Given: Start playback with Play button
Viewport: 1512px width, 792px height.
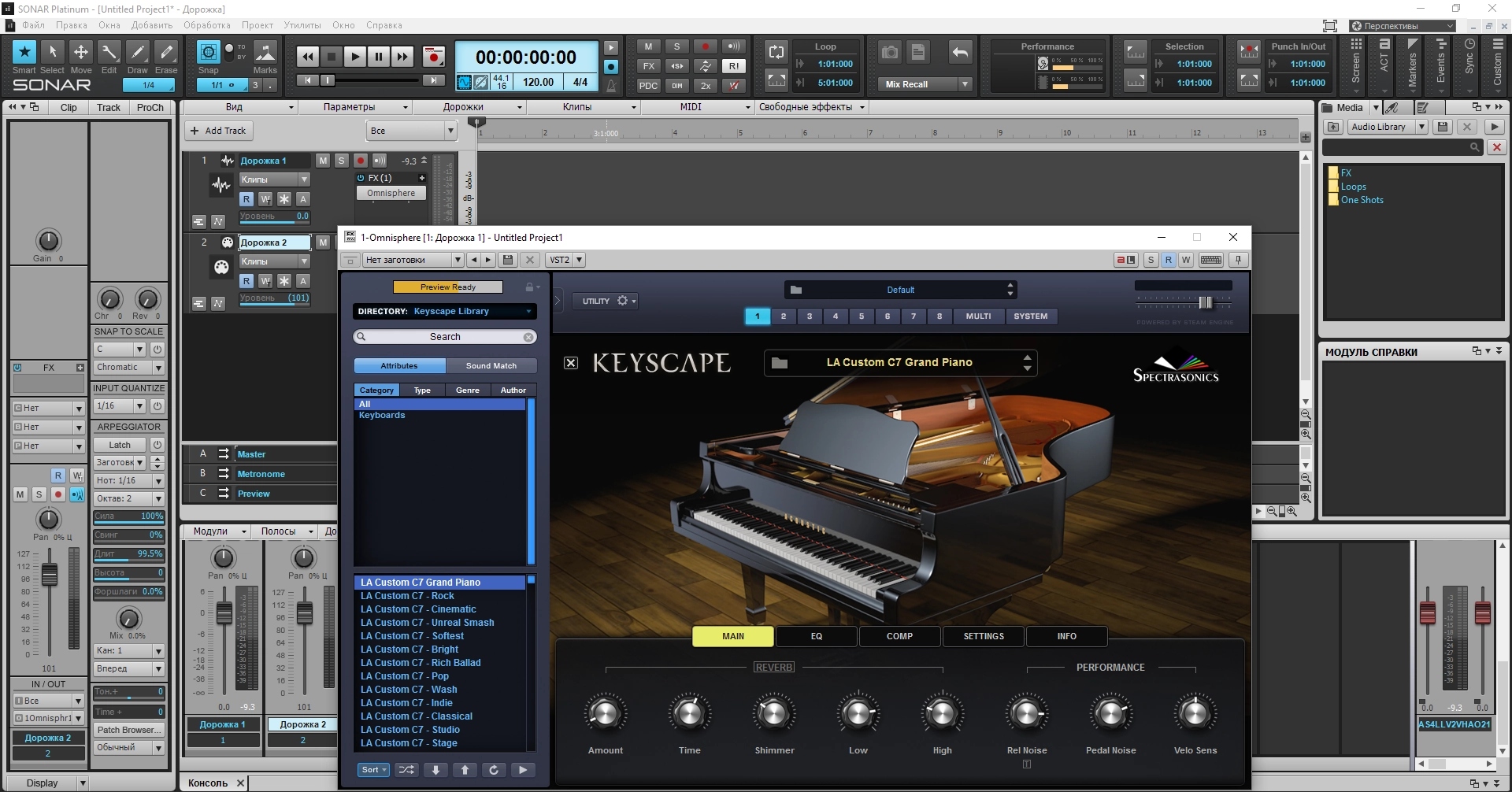Looking at the screenshot, I should tap(355, 57).
